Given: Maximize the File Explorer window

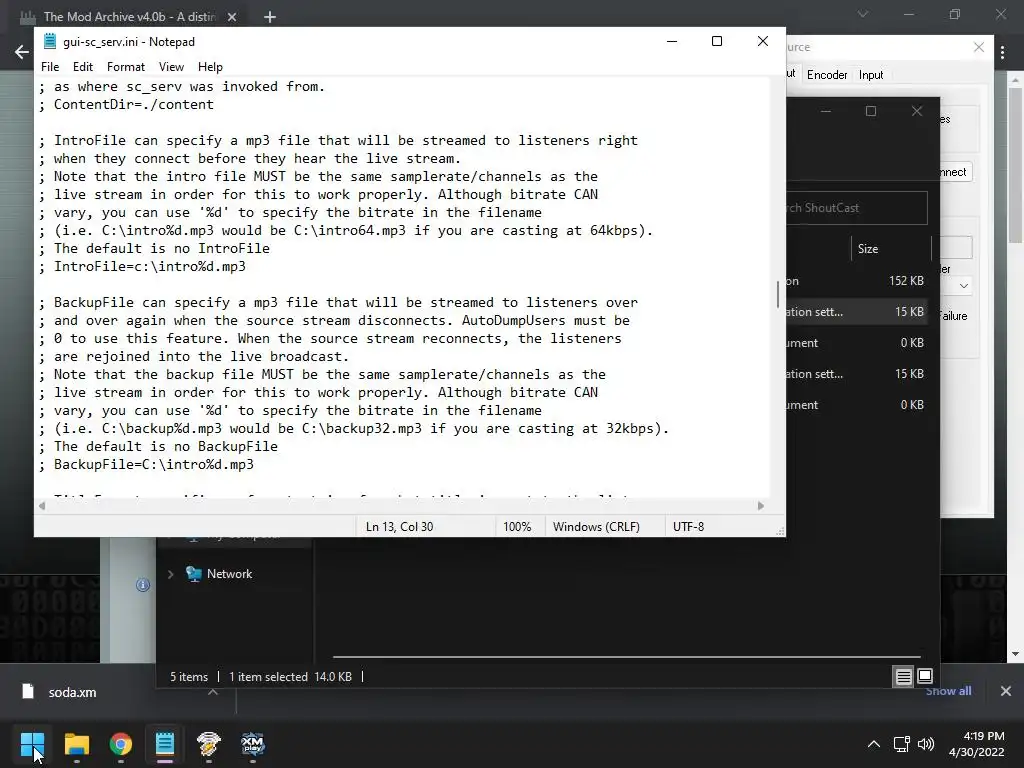Looking at the screenshot, I should click(x=871, y=111).
